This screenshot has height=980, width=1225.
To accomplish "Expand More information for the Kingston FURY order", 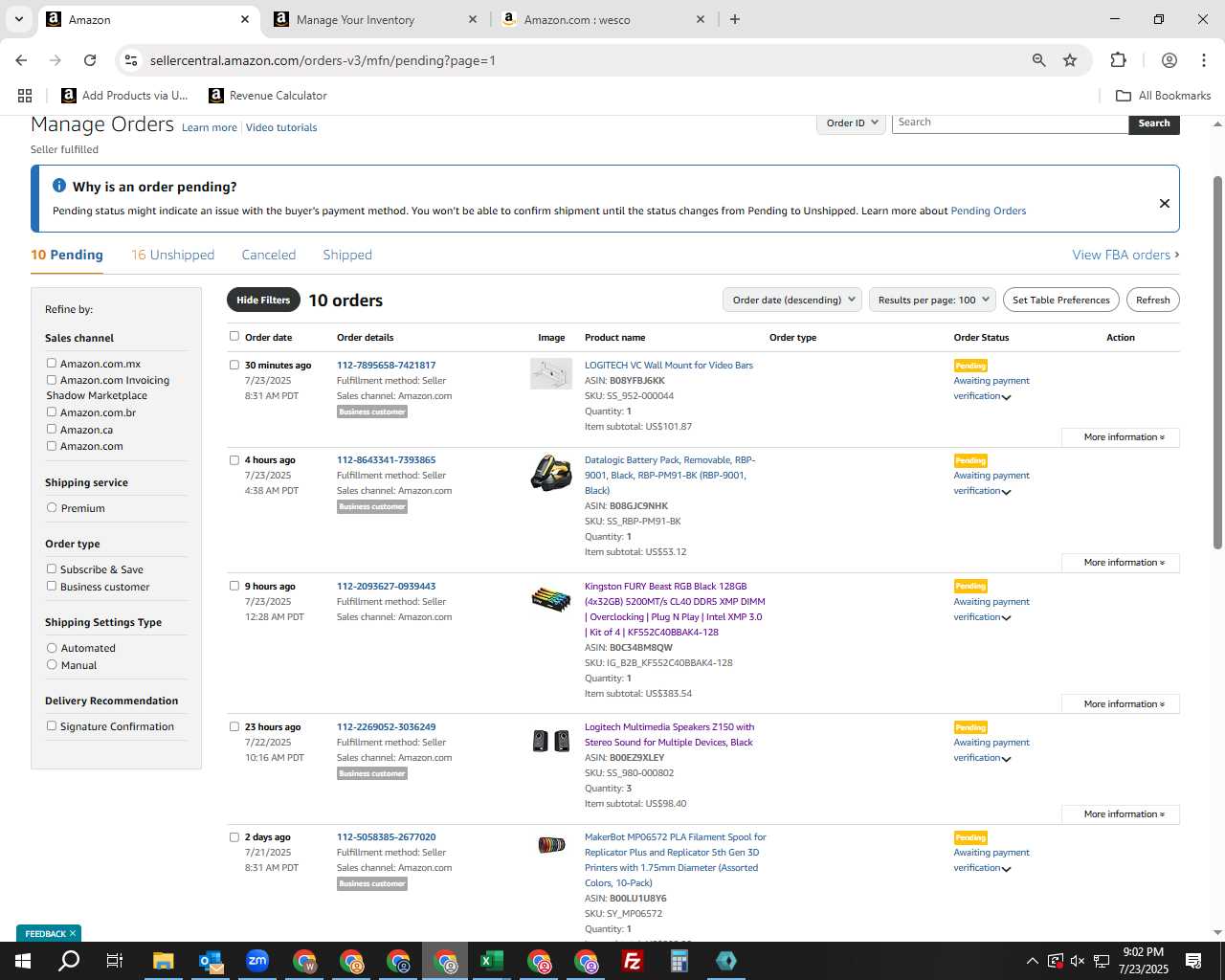I will pos(1121,704).
